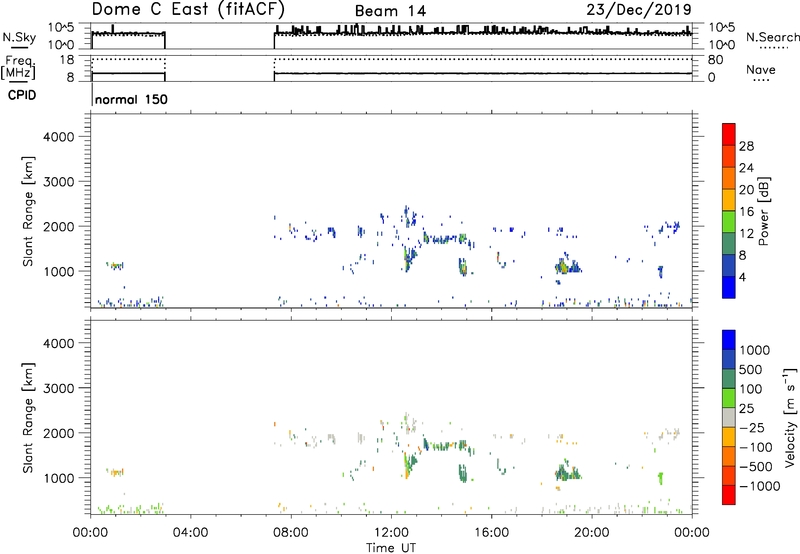The height and width of the screenshot is (554, 800).
Task: Click the 'Dome C East (fitACF)' title
Action: [x=188, y=10]
